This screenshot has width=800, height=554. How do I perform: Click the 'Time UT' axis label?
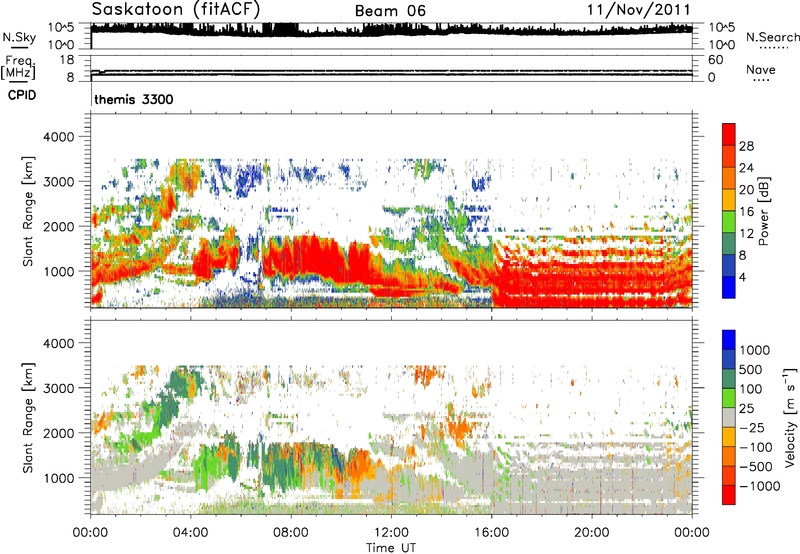tap(391, 548)
